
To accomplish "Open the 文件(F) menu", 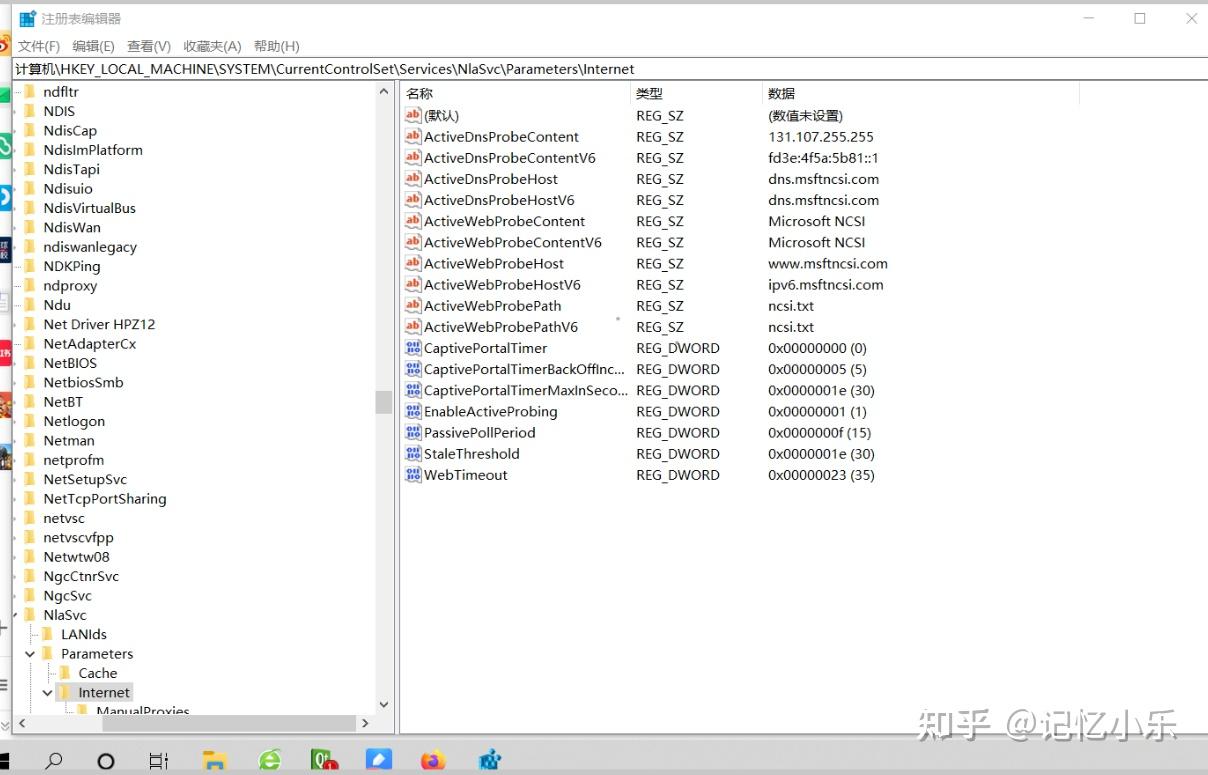I will click(39, 46).
